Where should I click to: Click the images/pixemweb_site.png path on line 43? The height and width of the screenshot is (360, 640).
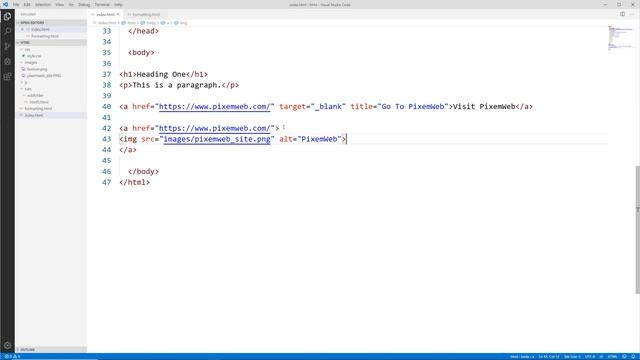[x=217, y=139]
